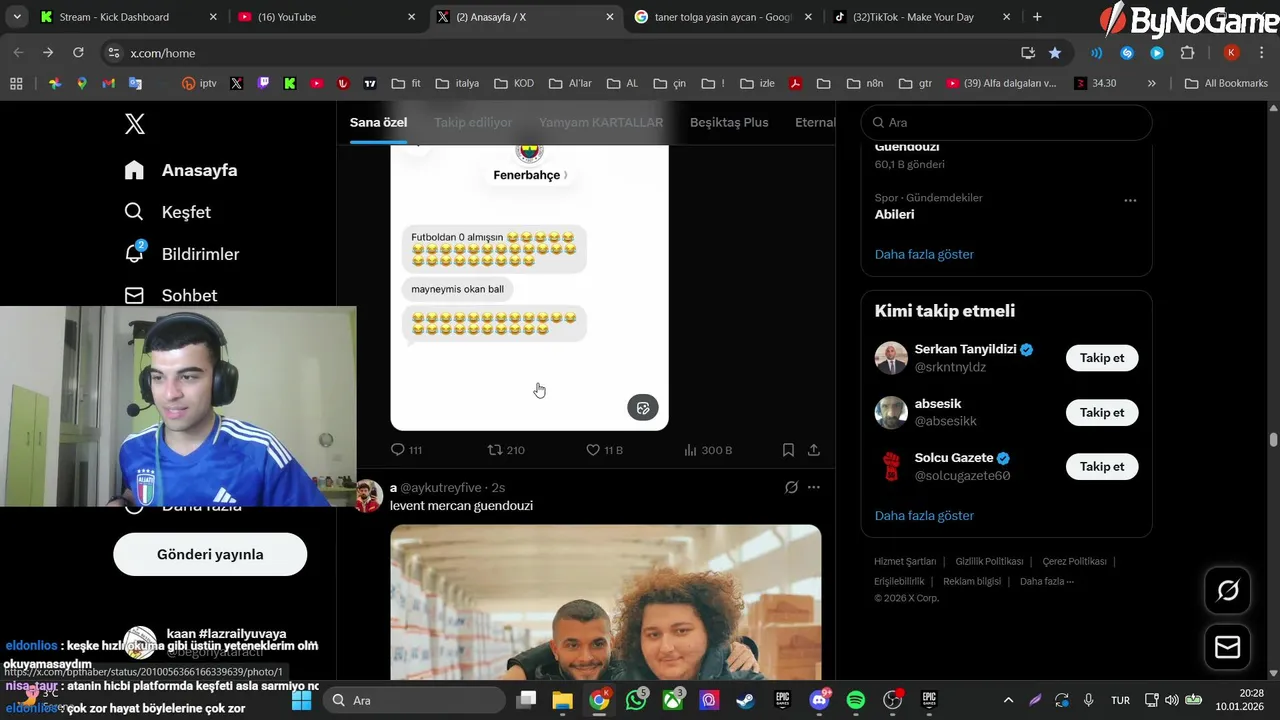Switch to Beşiktaş Plus tab

coord(729,122)
